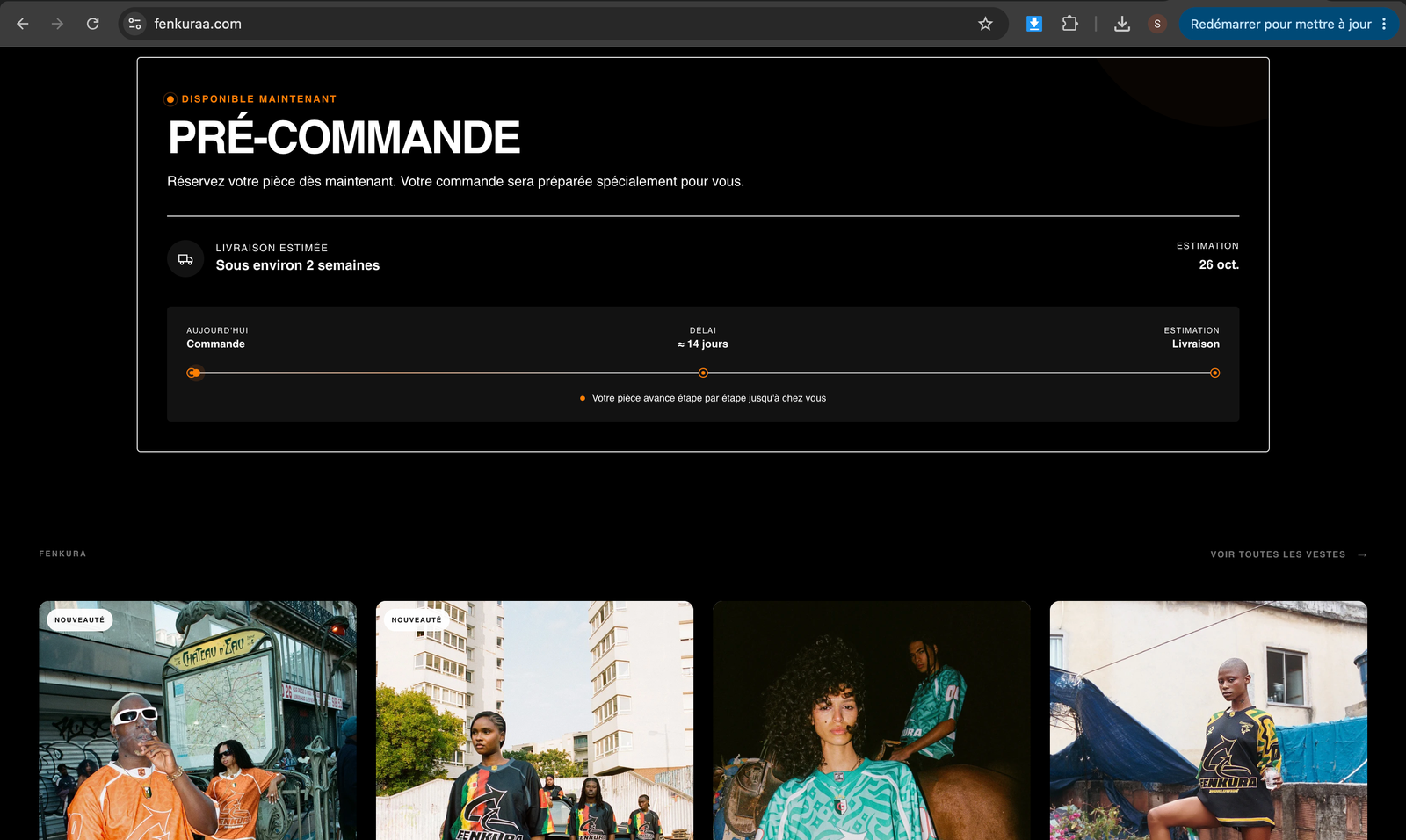
Task: Click the arrow after Voir toutes les vestes
Action: 1362,554
